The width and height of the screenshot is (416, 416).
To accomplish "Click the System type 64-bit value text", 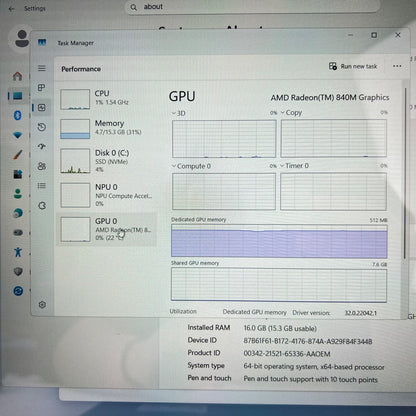I will click(314, 367).
